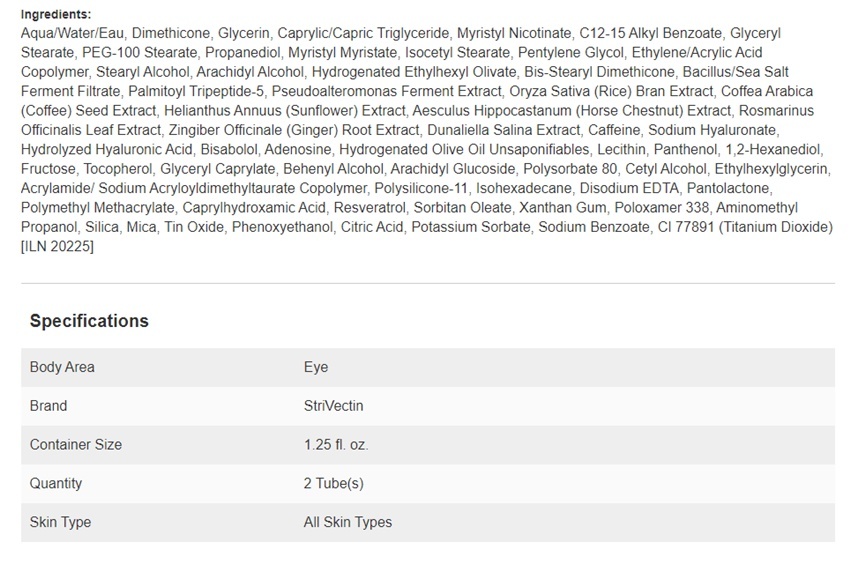Click the StriVectin brand value
Viewport: 850px width, 564px height.
click(x=333, y=406)
